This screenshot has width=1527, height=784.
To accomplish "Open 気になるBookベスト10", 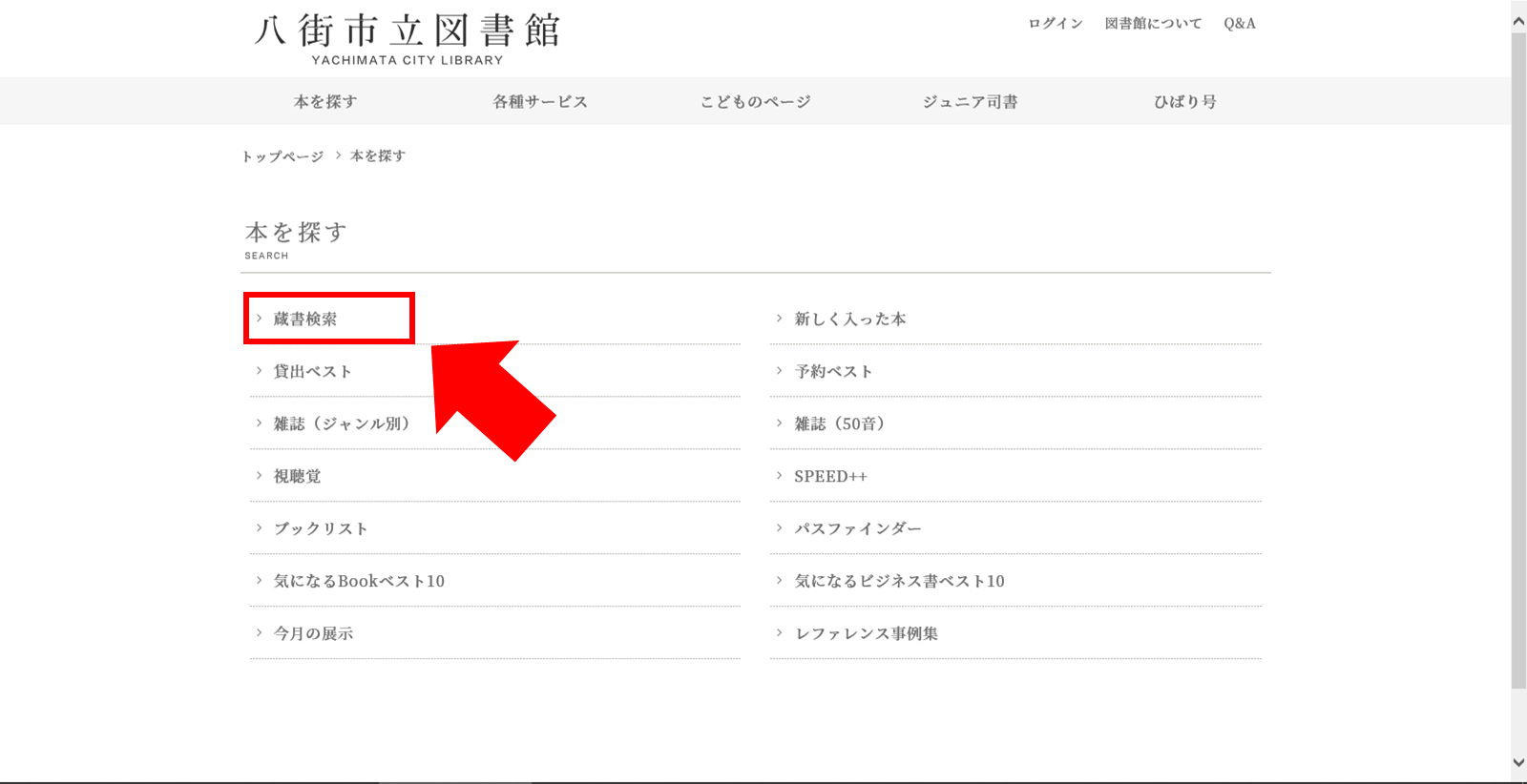I will (x=360, y=581).
